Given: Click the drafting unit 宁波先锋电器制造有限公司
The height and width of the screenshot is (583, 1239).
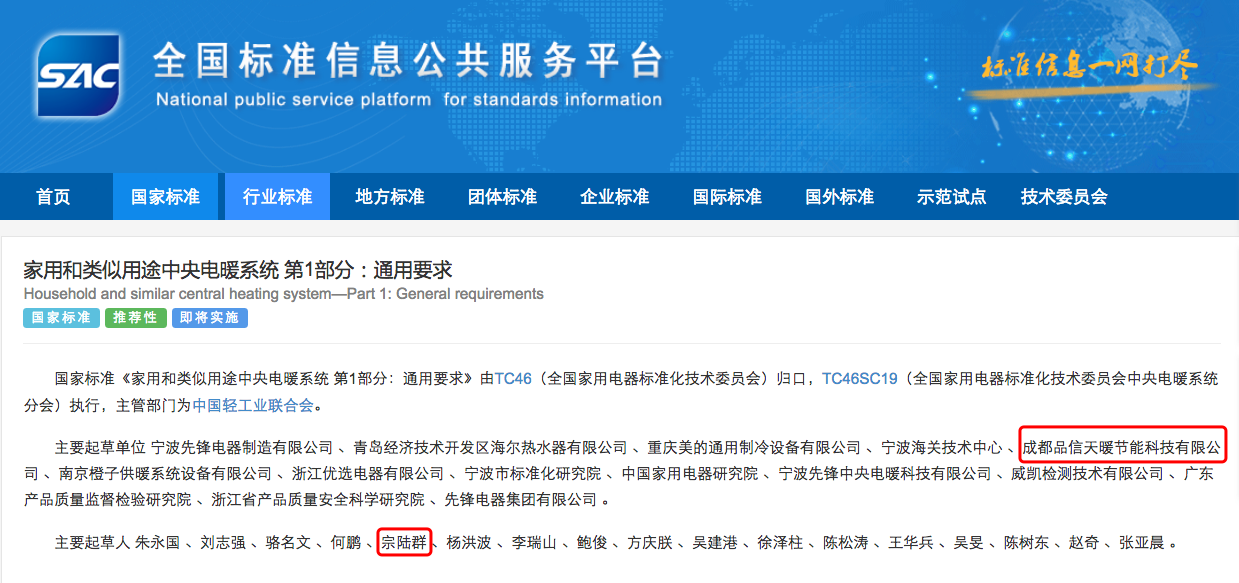Looking at the screenshot, I should coord(242,446).
